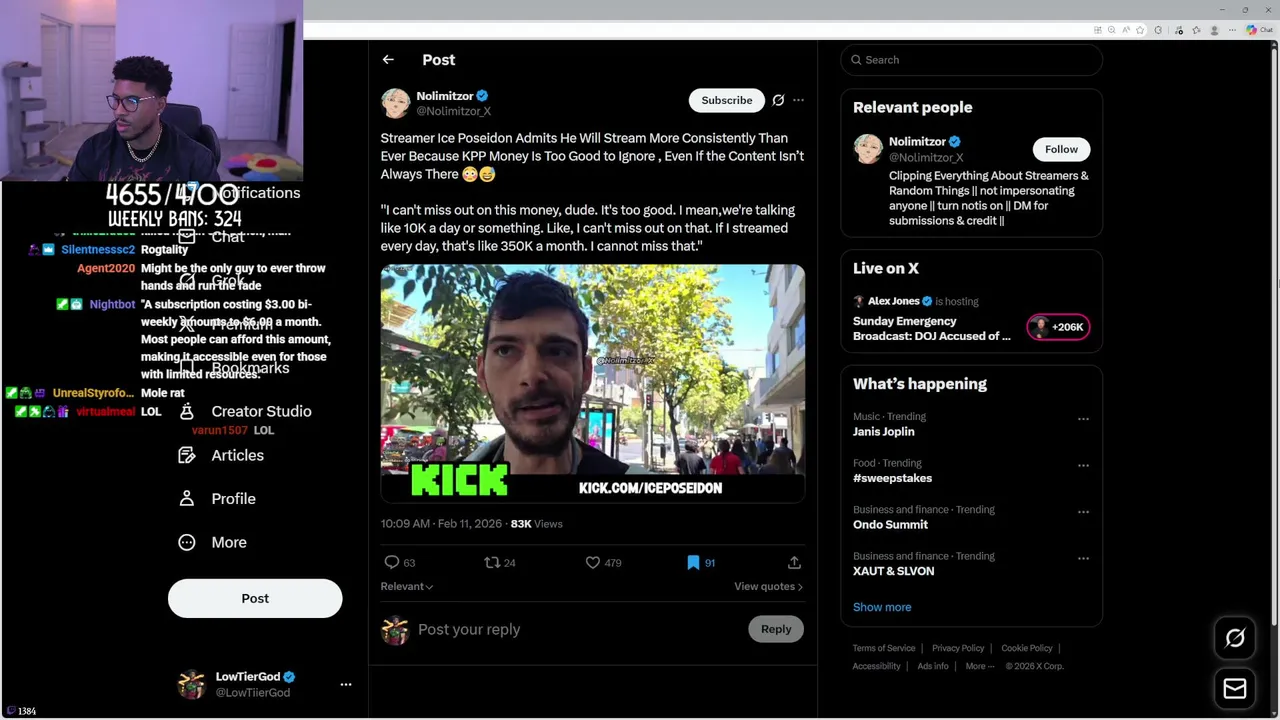Open View quotes link
1280x720 pixels.
point(768,587)
